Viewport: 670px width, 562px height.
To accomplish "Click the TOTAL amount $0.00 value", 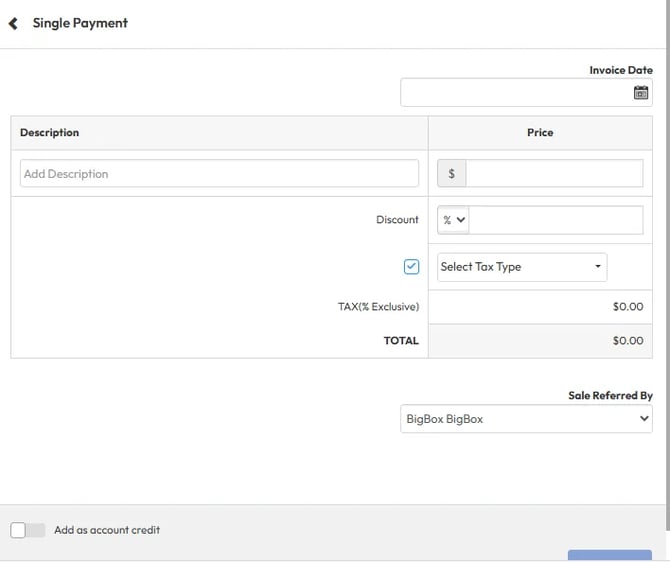I will point(627,341).
